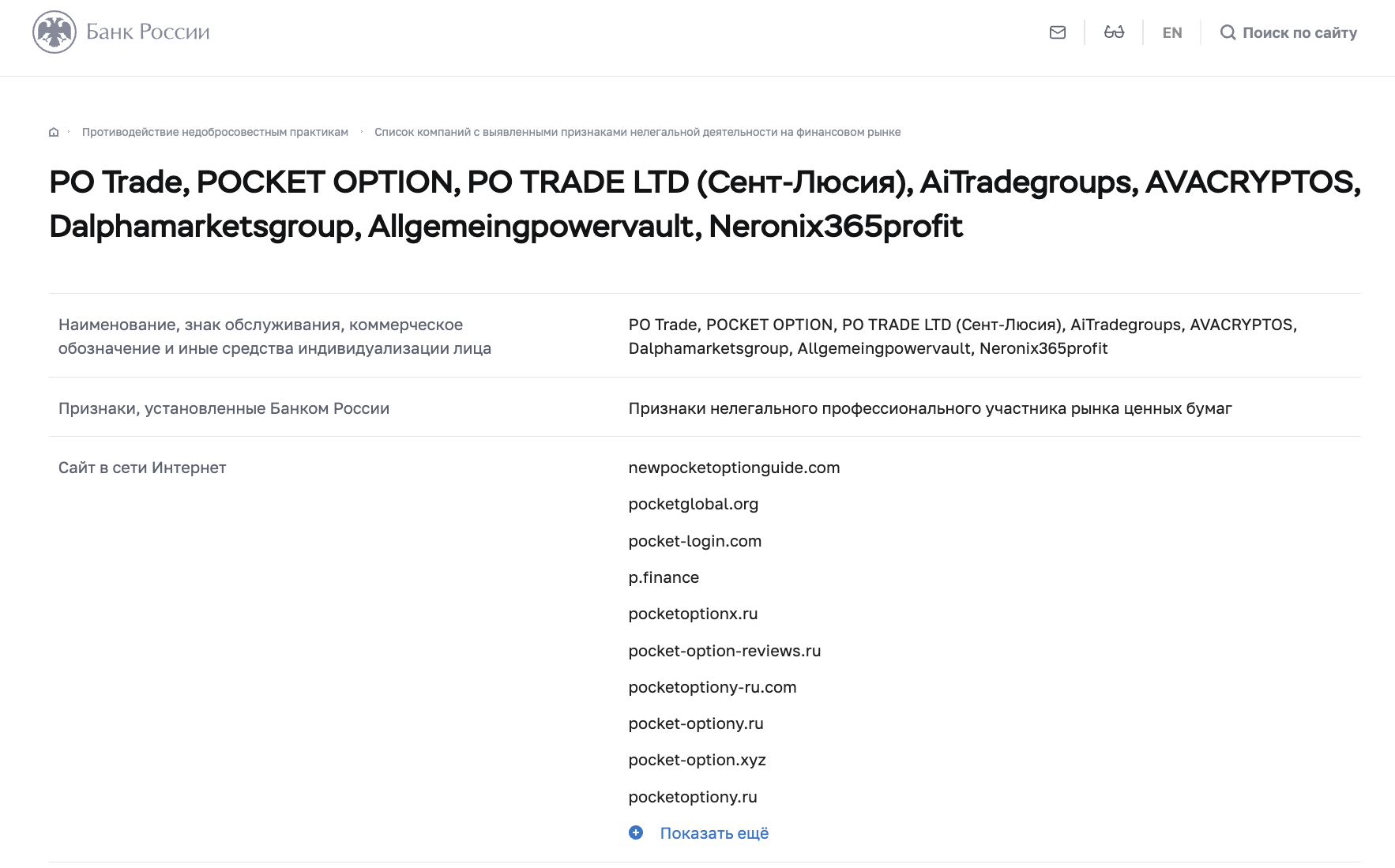Screen dimensions: 1395x868
Task: Click the Bank of Russia eagle logo
Action: click(x=55, y=32)
